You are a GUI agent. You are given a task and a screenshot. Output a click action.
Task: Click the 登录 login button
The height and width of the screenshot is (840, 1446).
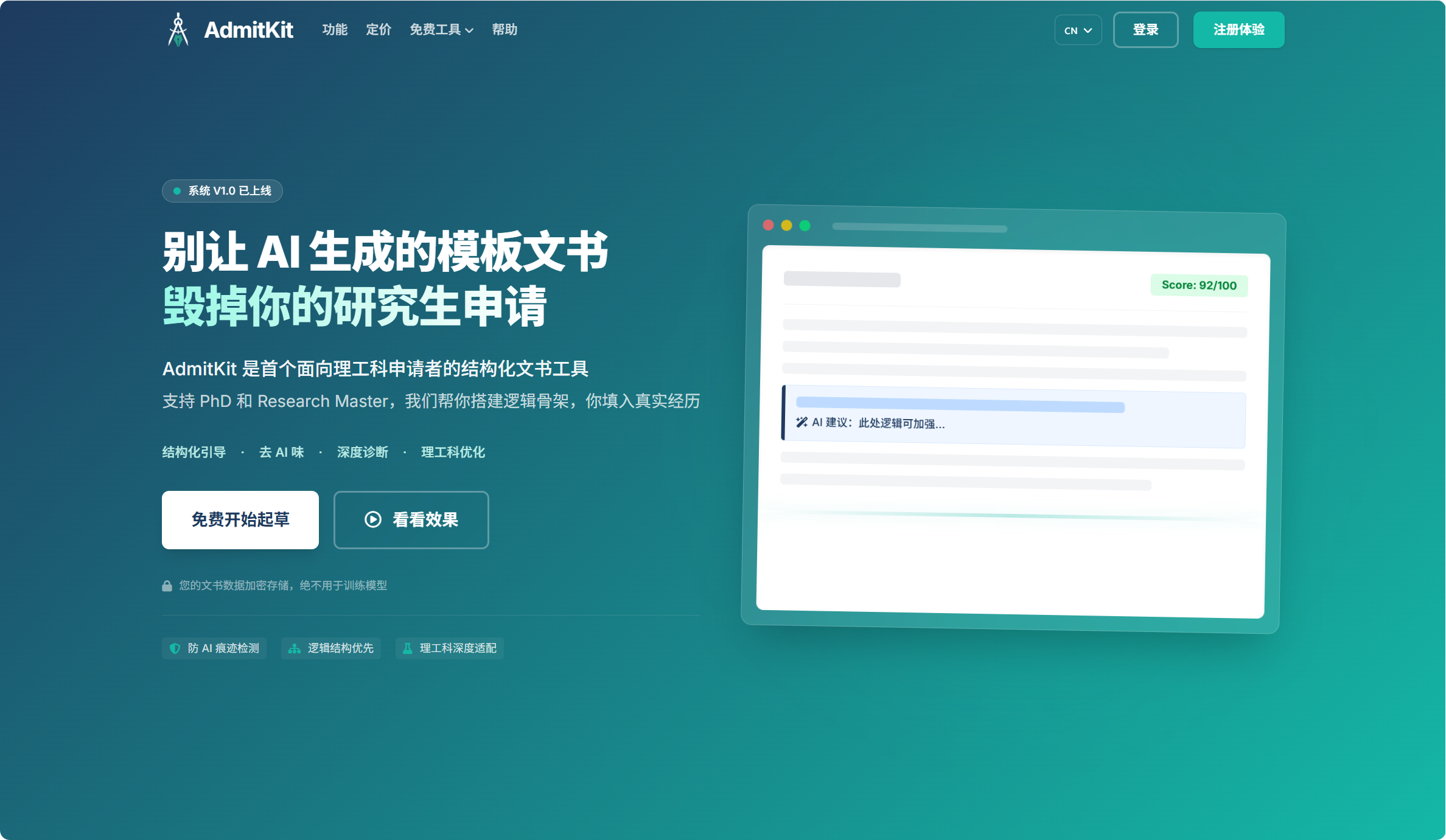point(1145,30)
